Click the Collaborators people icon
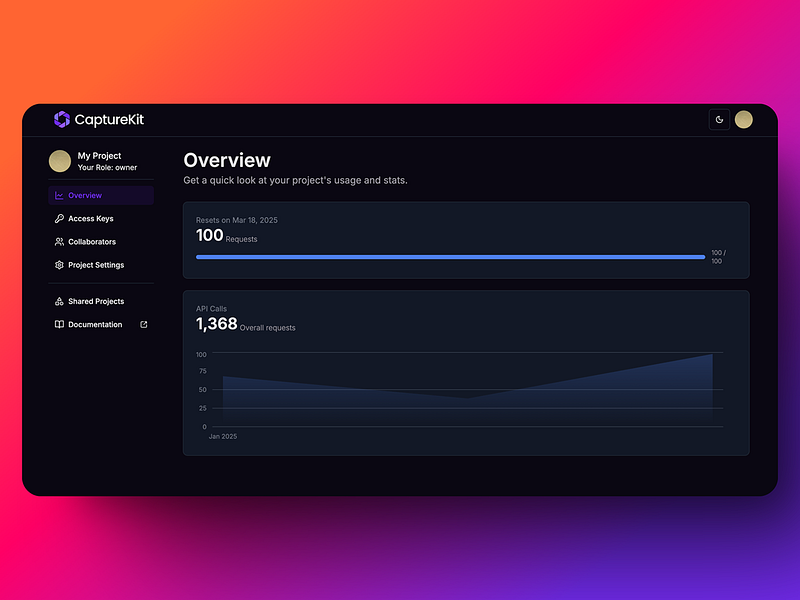 tap(59, 242)
